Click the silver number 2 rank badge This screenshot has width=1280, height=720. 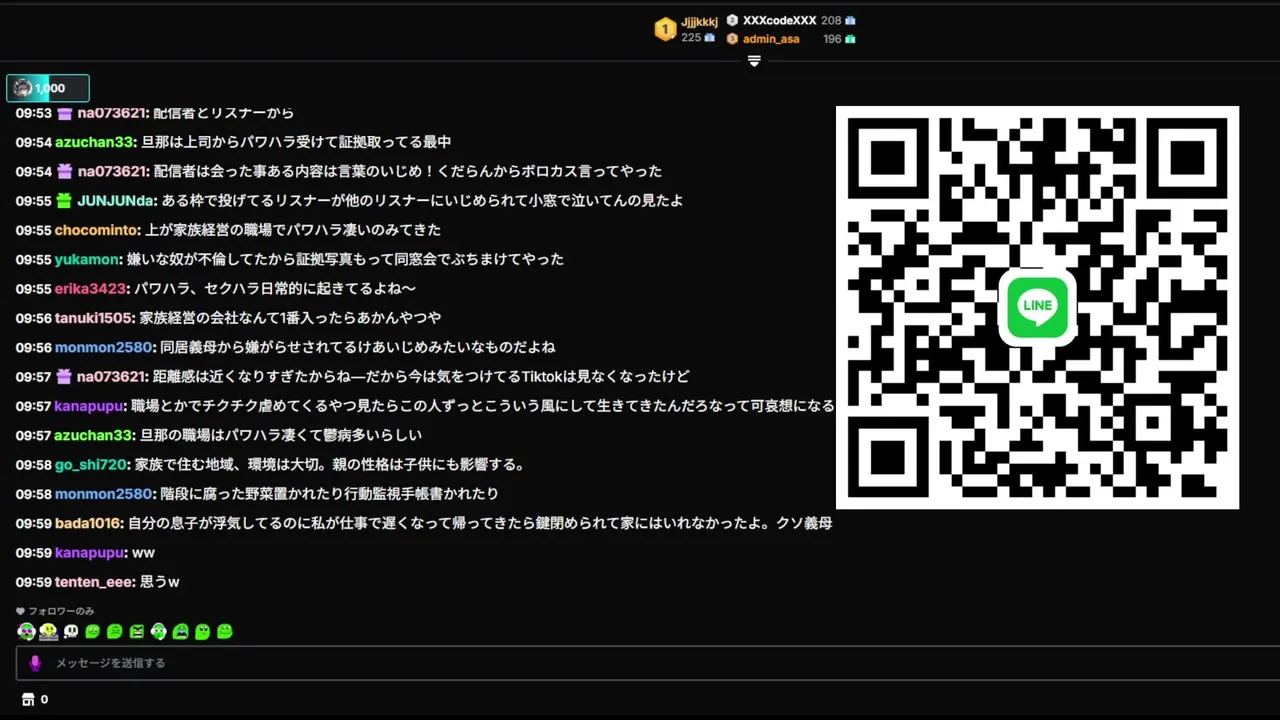point(732,20)
